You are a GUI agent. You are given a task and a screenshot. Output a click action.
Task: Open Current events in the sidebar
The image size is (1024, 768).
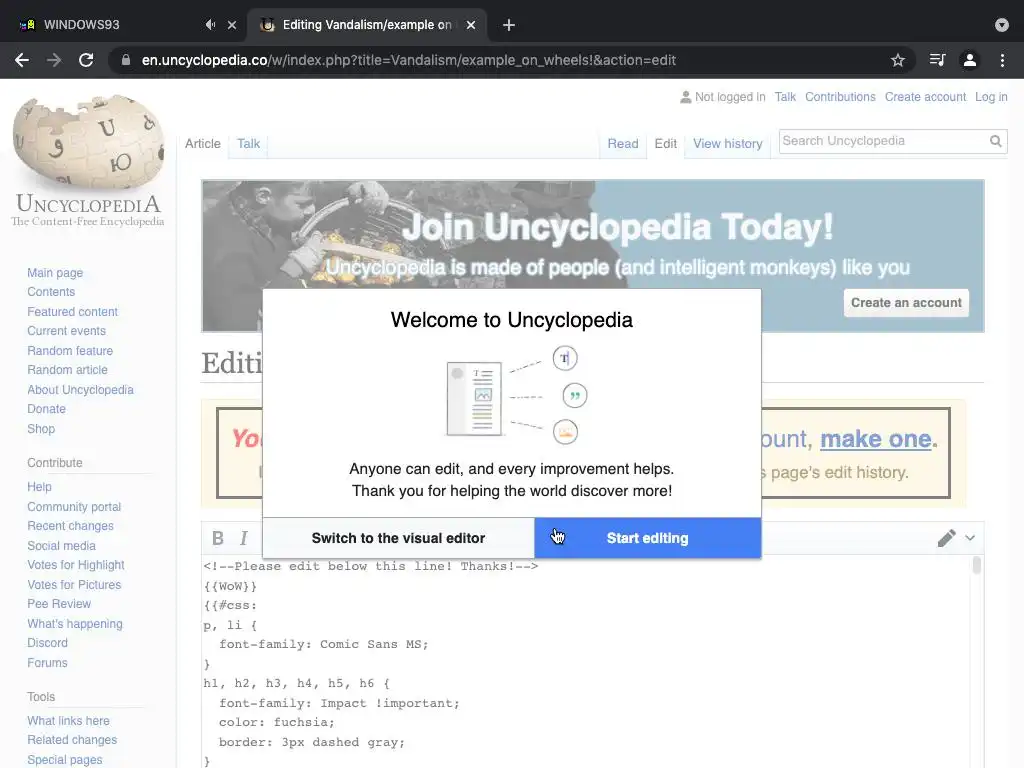(67, 331)
